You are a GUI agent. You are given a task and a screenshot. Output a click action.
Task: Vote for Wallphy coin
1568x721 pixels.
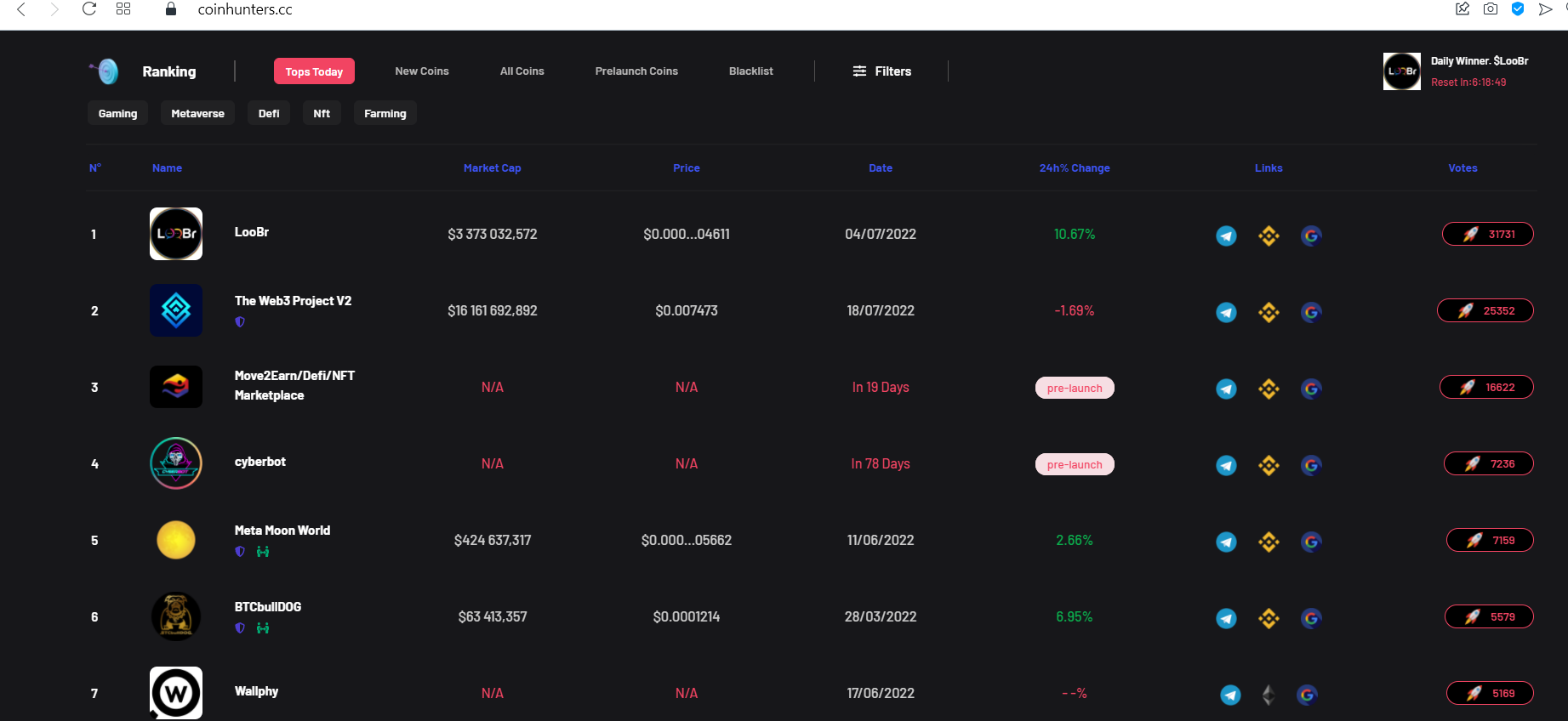coord(1490,693)
